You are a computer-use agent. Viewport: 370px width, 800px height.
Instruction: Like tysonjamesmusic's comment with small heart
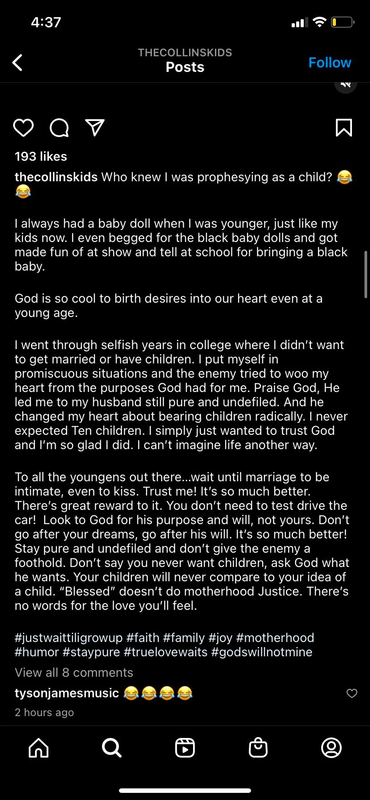pos(352,693)
